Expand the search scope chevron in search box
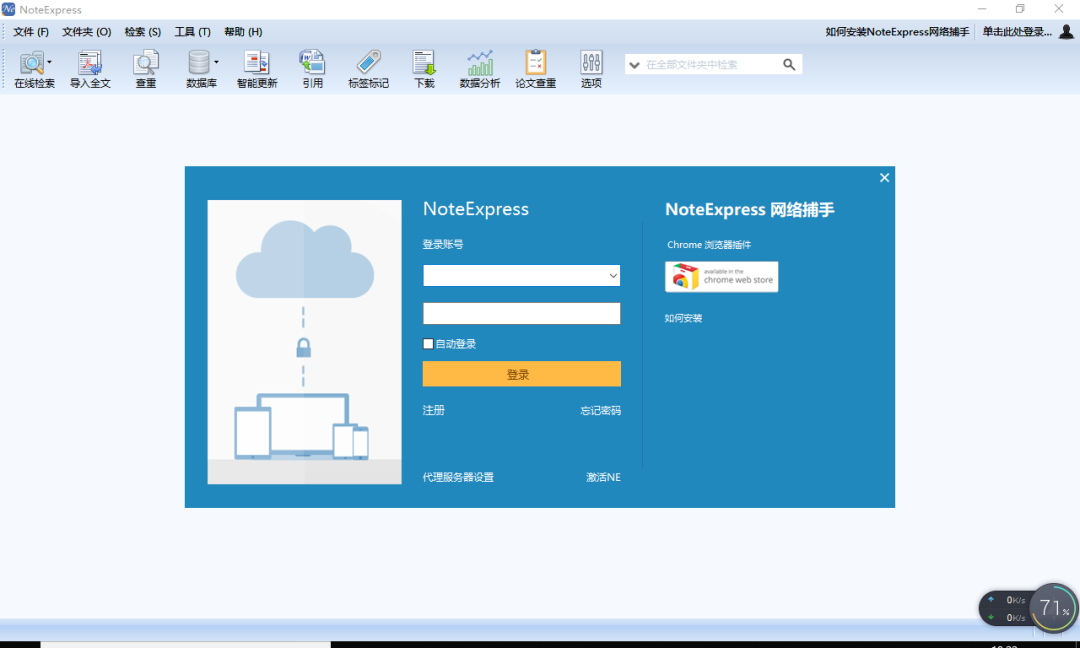This screenshot has width=1080, height=648. (634, 65)
